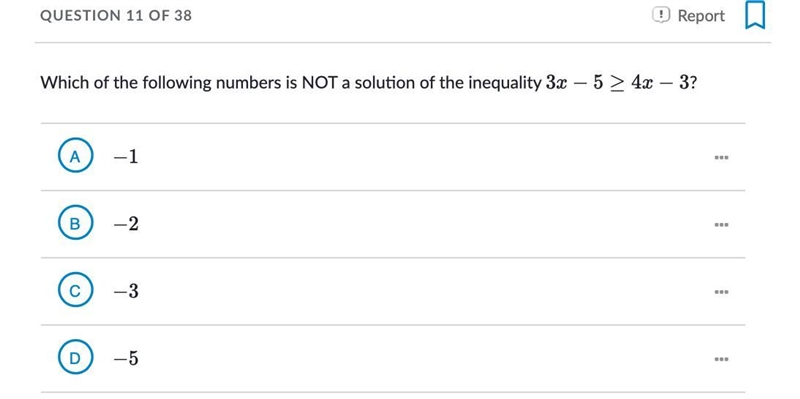This screenshot has height=399, width=800.
Task: Open more options for answer A
Action: (x=721, y=157)
